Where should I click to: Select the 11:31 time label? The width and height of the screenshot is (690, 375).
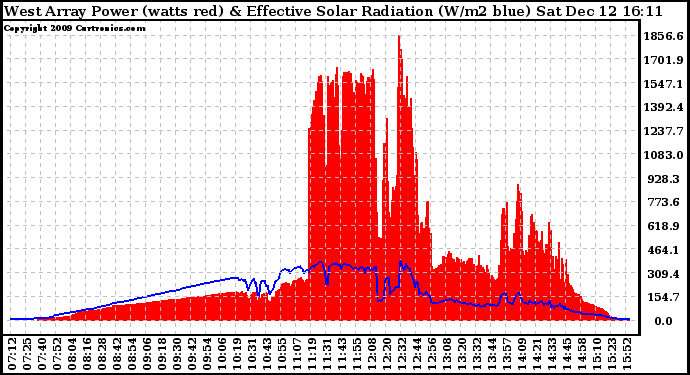point(327,354)
